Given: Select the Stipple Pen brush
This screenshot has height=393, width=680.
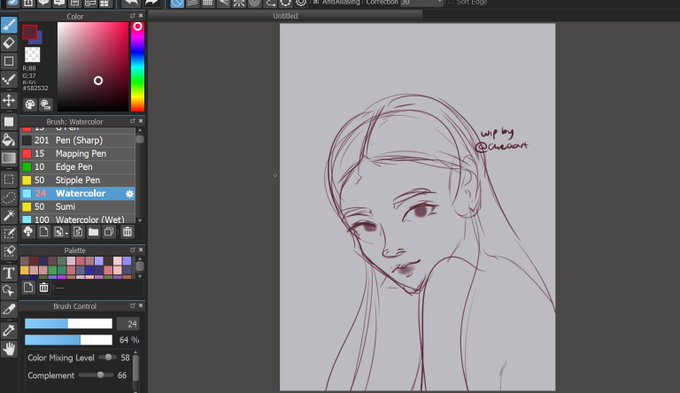Looking at the screenshot, I should [78, 180].
